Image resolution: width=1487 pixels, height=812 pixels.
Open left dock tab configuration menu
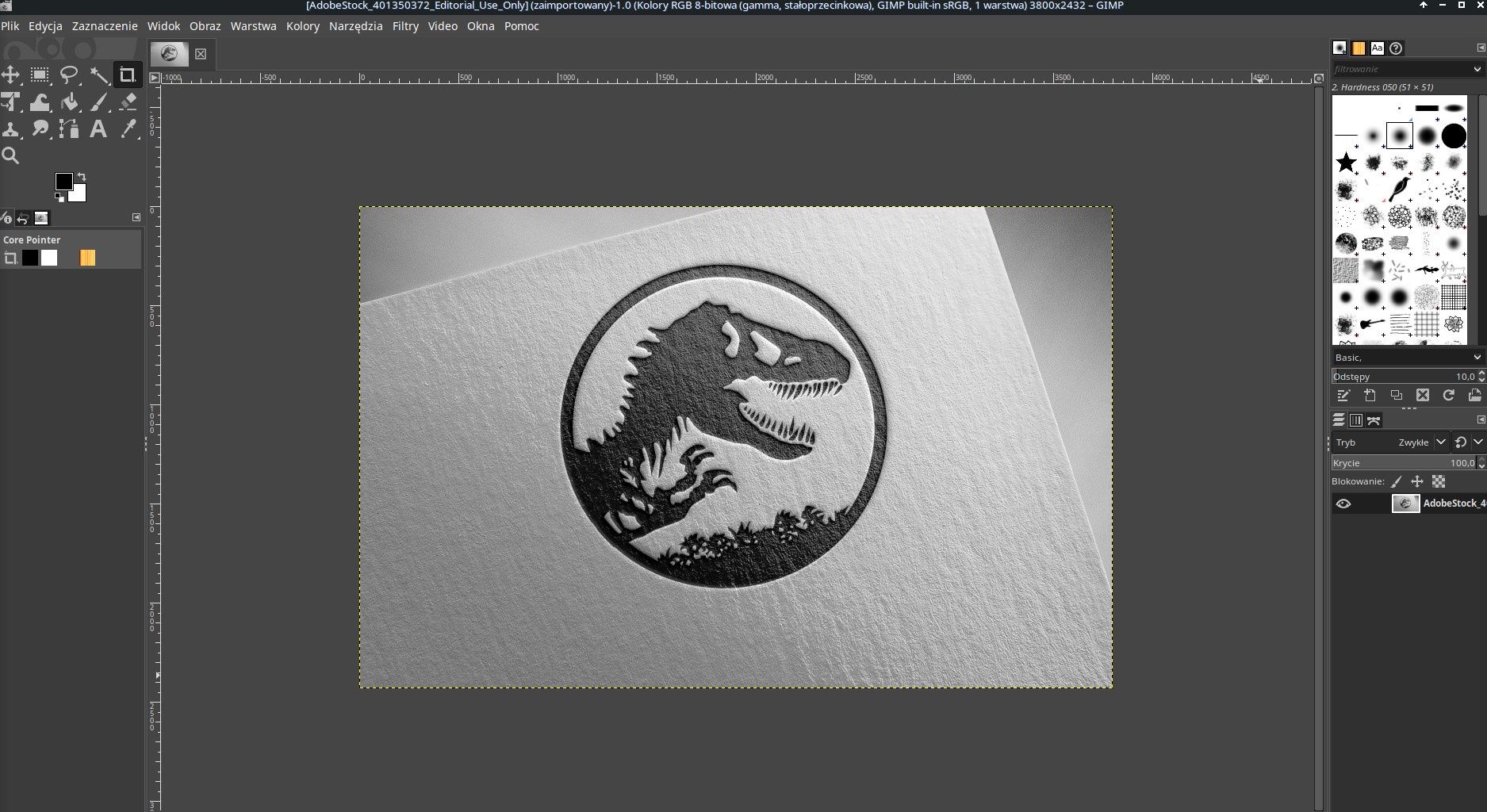tap(136, 217)
